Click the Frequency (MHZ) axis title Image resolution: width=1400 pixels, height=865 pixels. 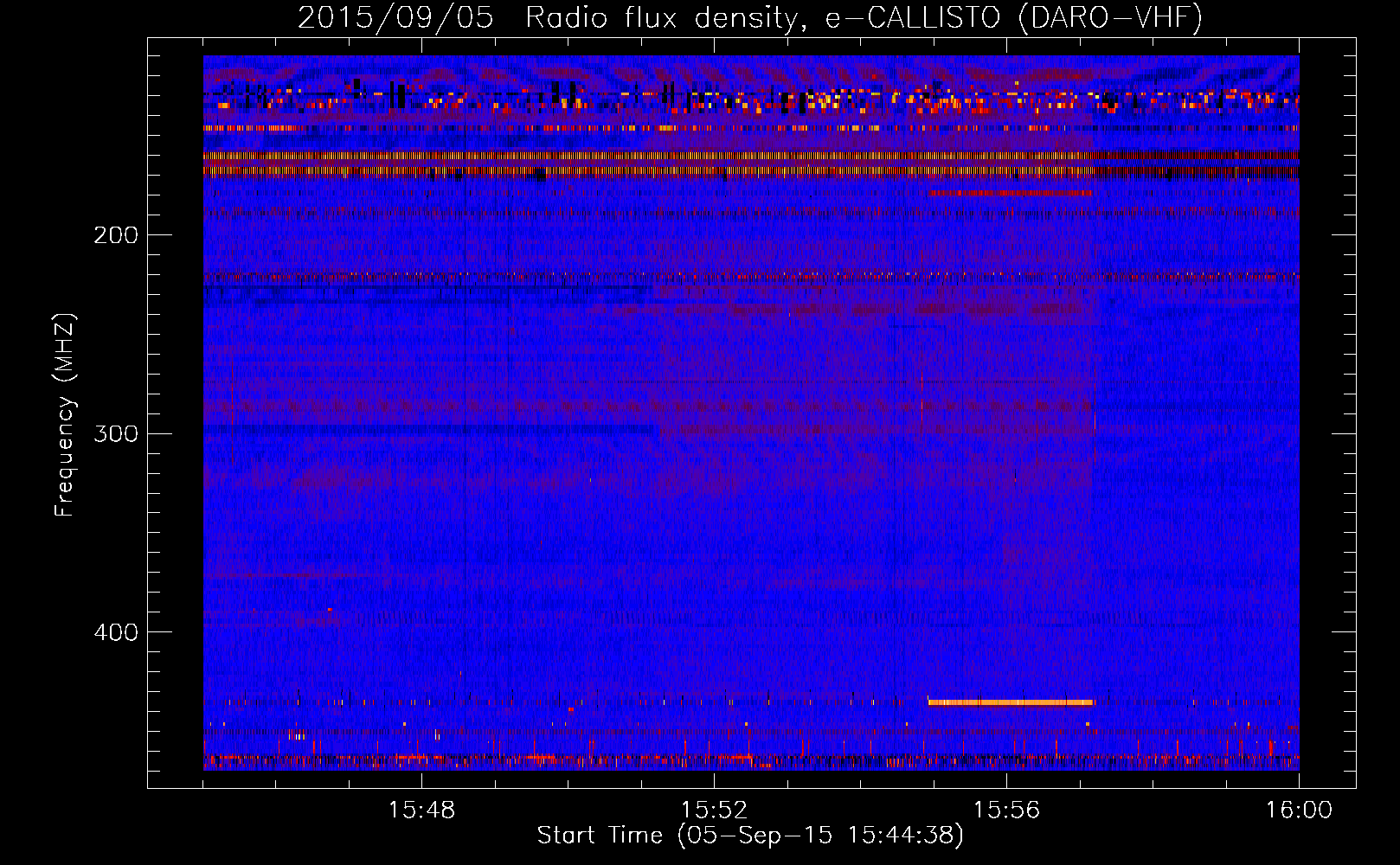coord(65,414)
